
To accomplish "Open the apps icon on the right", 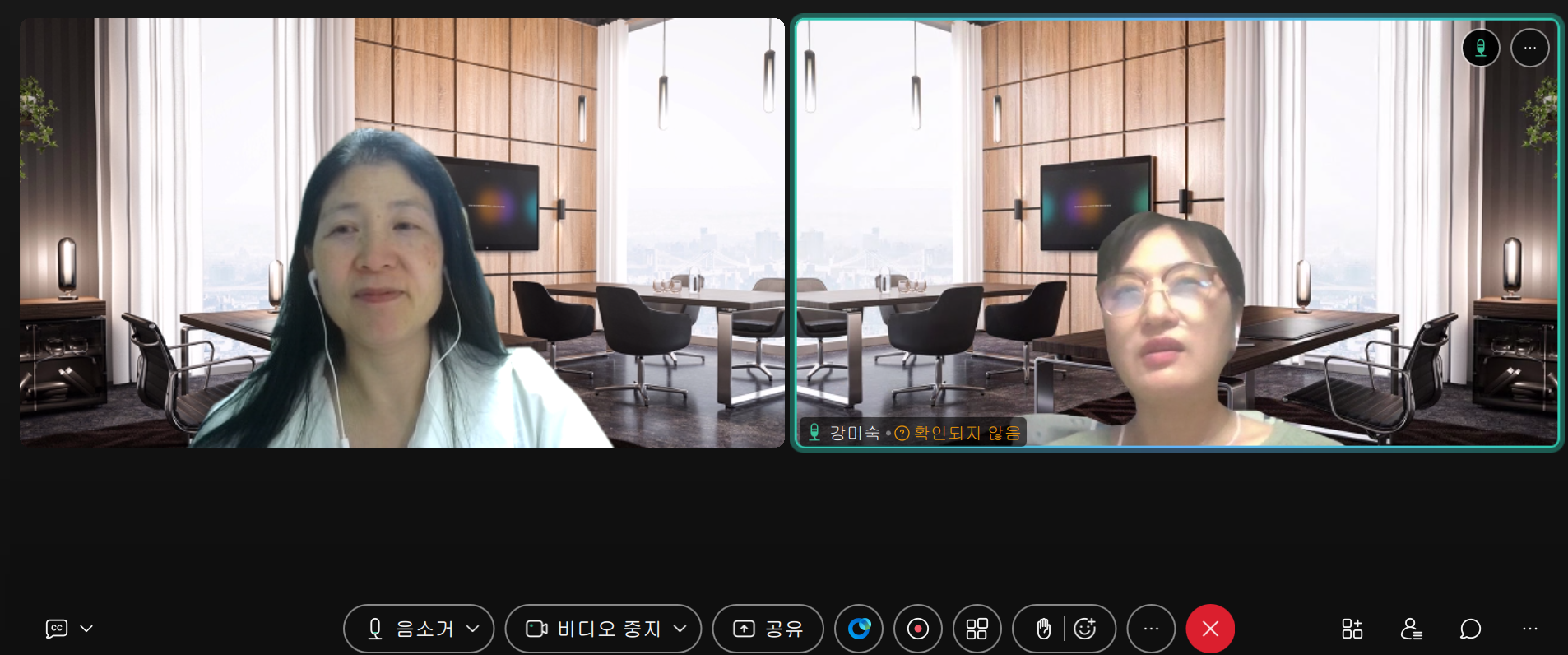I will pos(1352,629).
